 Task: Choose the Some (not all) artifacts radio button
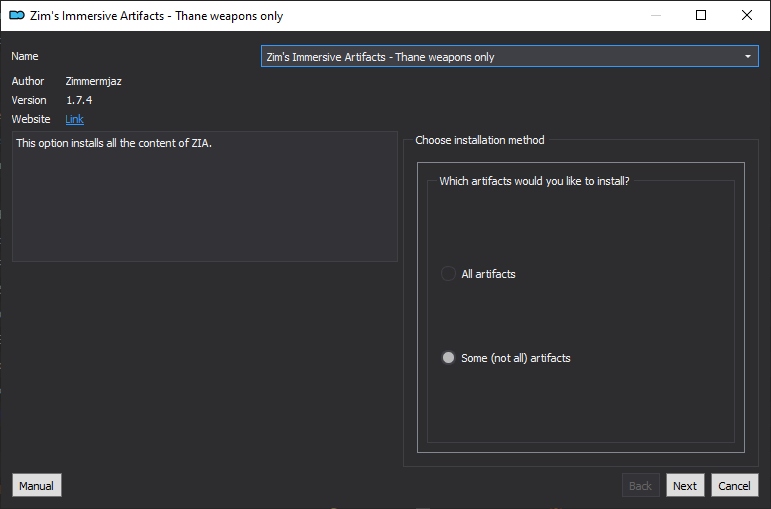tap(448, 358)
